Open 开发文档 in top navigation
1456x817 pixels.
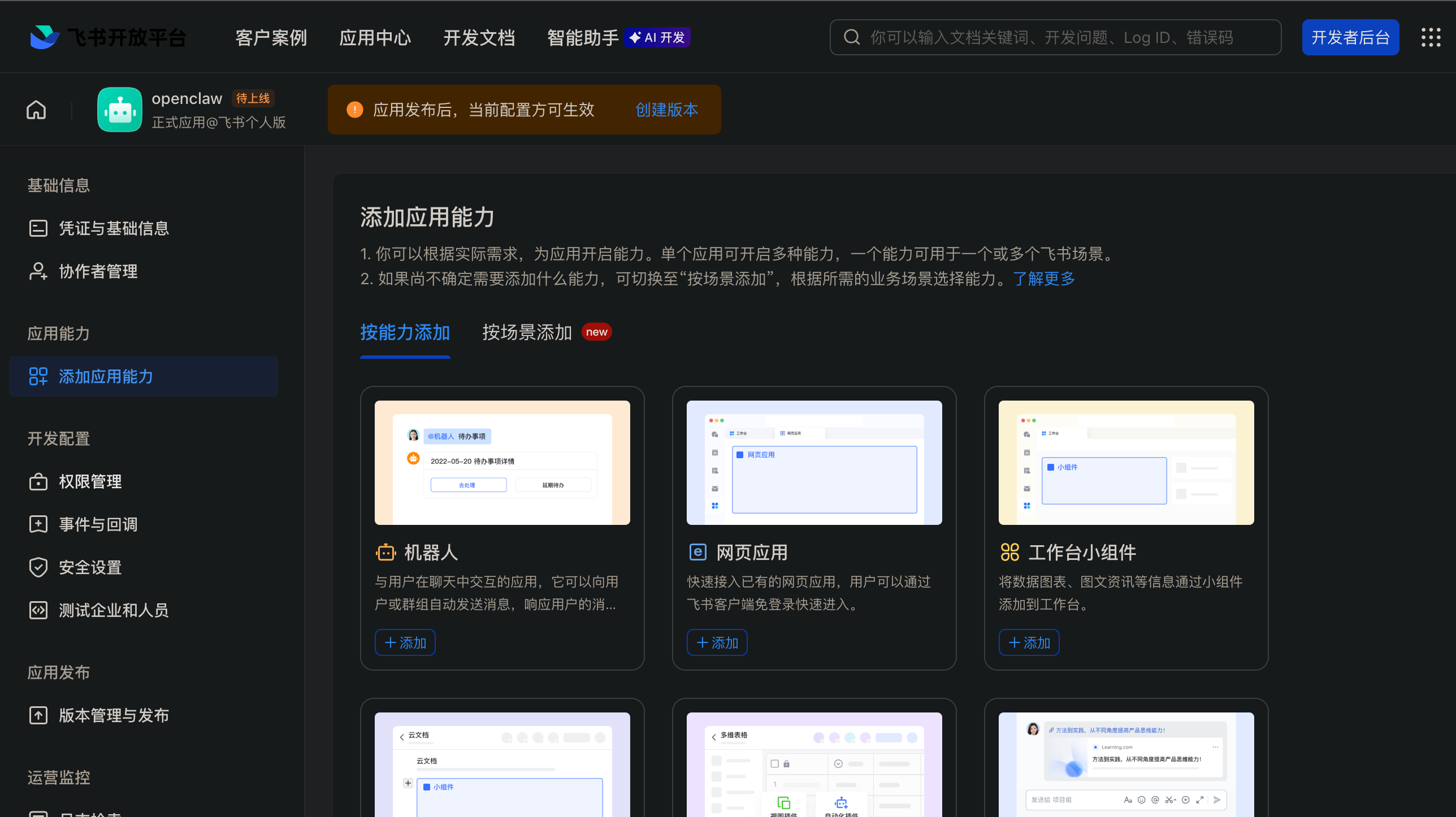click(x=479, y=37)
